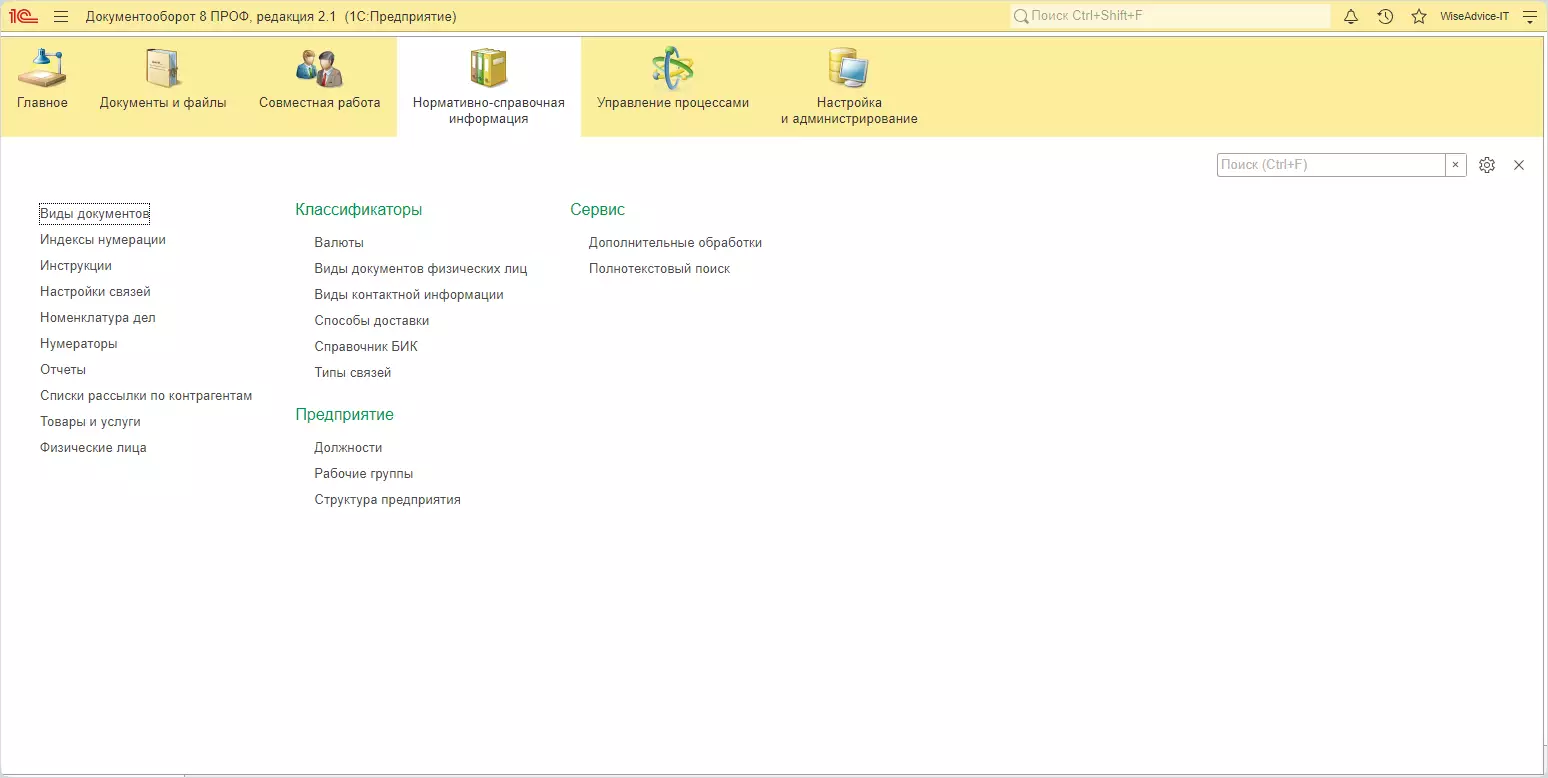This screenshot has width=1548, height=778.
Task: Open Должности link
Action: coord(348,448)
